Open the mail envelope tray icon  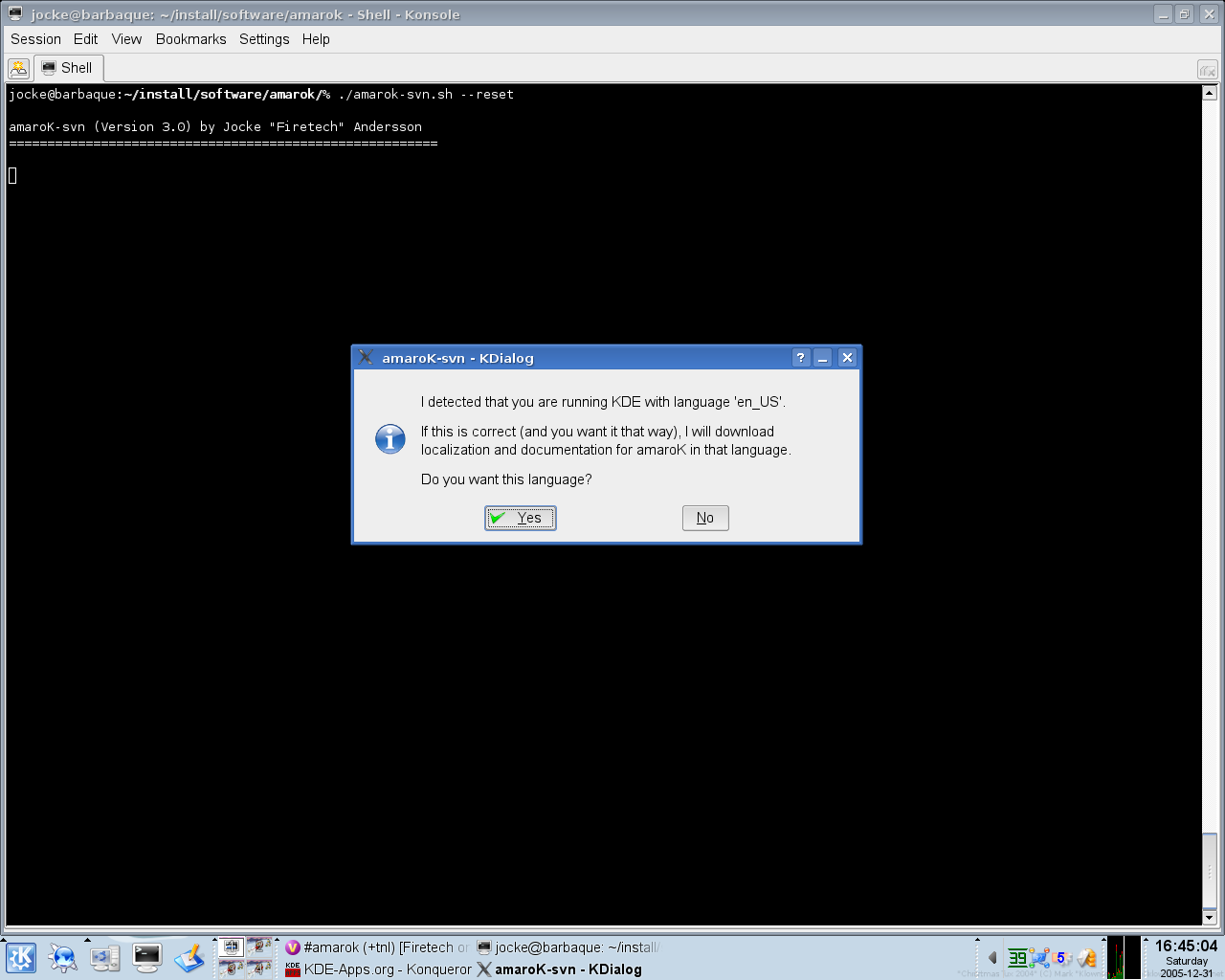click(x=1087, y=958)
